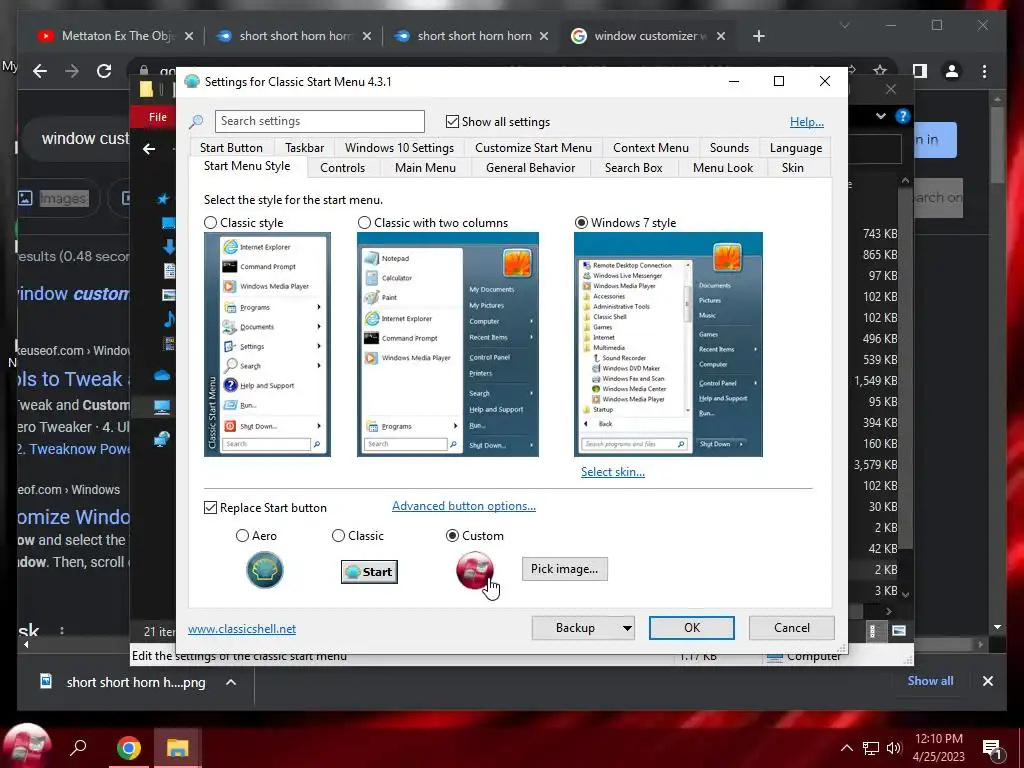This screenshot has height=768, width=1024.
Task: Visit www.classicshell.net link
Action: pyautogui.click(x=242, y=629)
